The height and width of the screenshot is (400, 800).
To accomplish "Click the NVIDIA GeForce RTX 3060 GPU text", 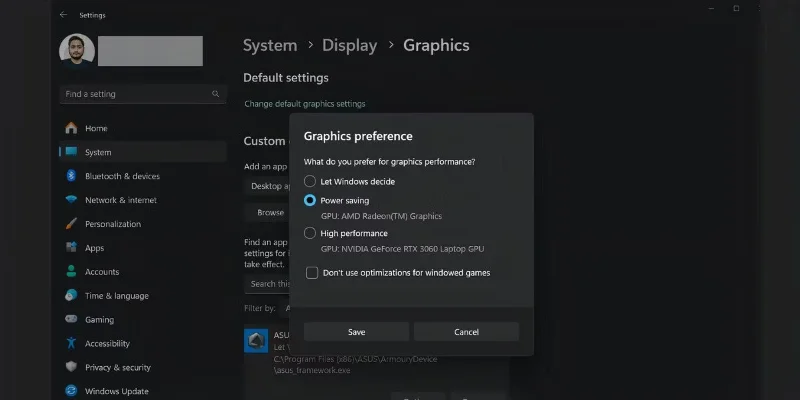I will 403,249.
